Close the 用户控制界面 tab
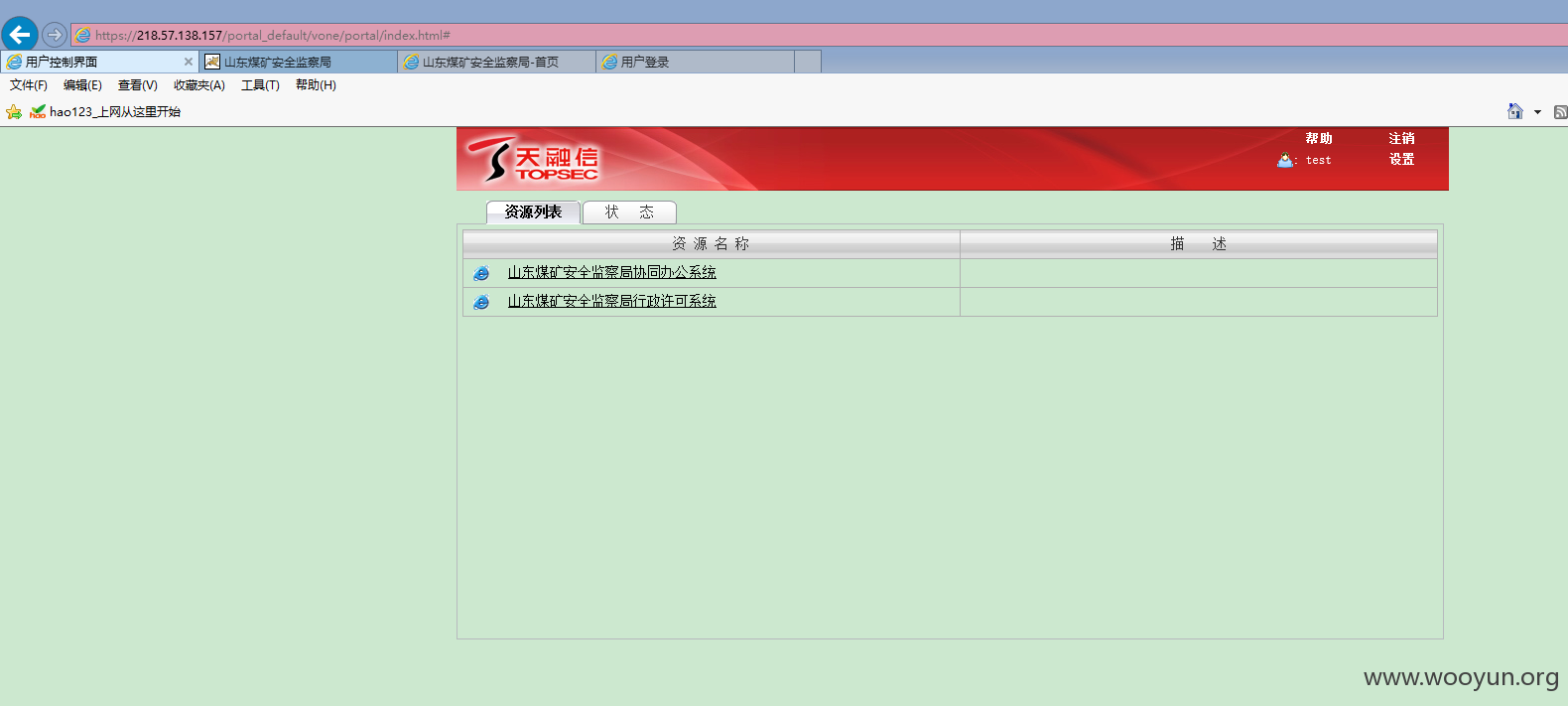This screenshot has height=706, width=1568. [189, 62]
